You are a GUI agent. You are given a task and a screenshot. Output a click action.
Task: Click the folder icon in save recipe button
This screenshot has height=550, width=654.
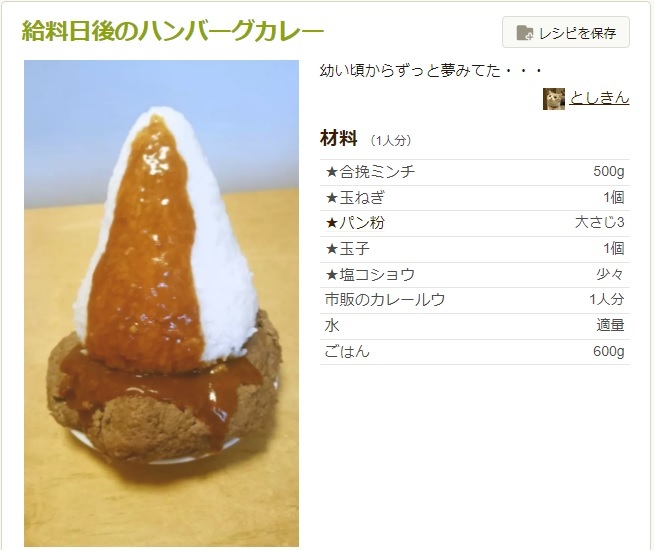click(525, 33)
